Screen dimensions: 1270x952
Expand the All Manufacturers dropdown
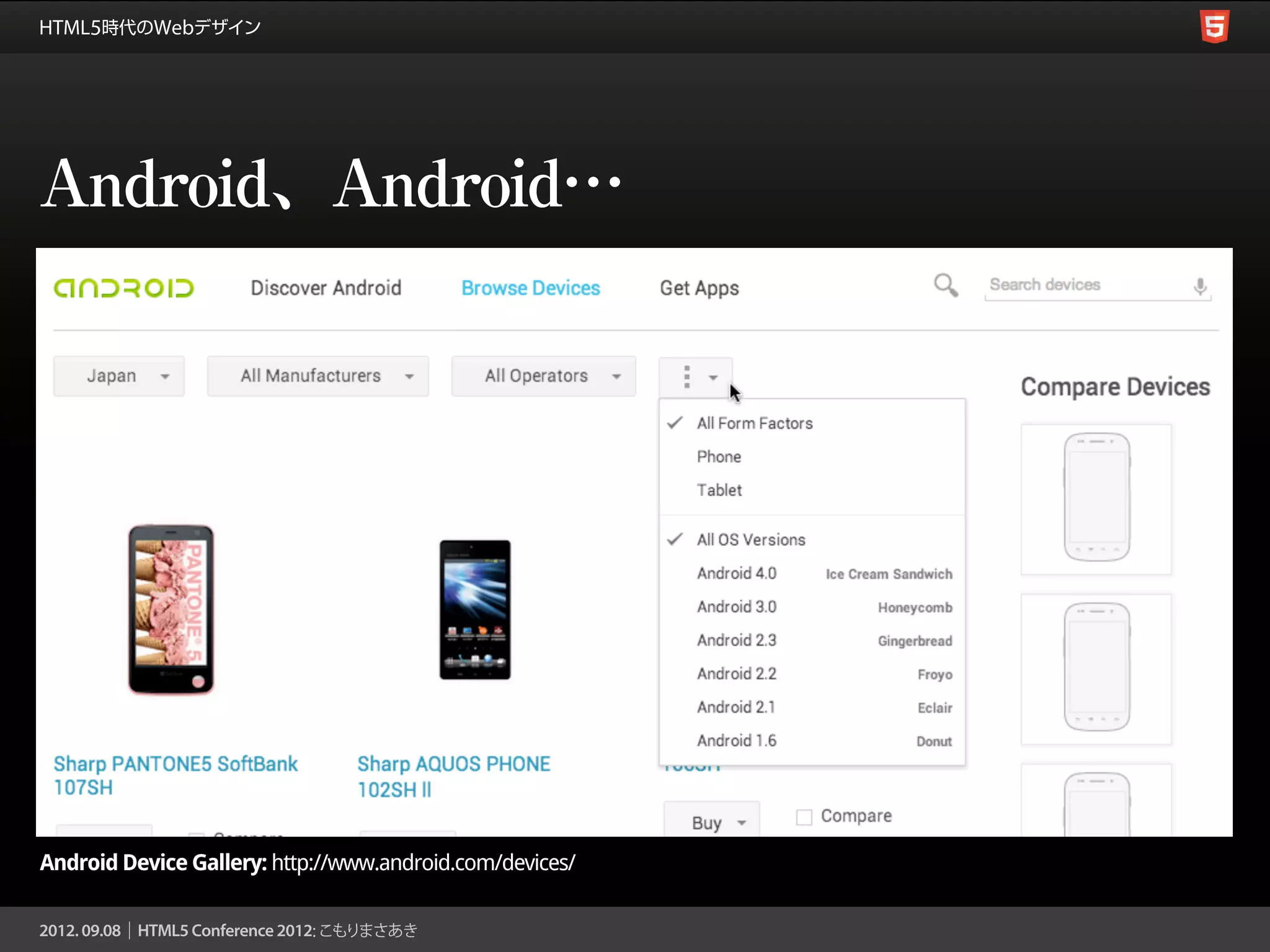[x=318, y=376]
